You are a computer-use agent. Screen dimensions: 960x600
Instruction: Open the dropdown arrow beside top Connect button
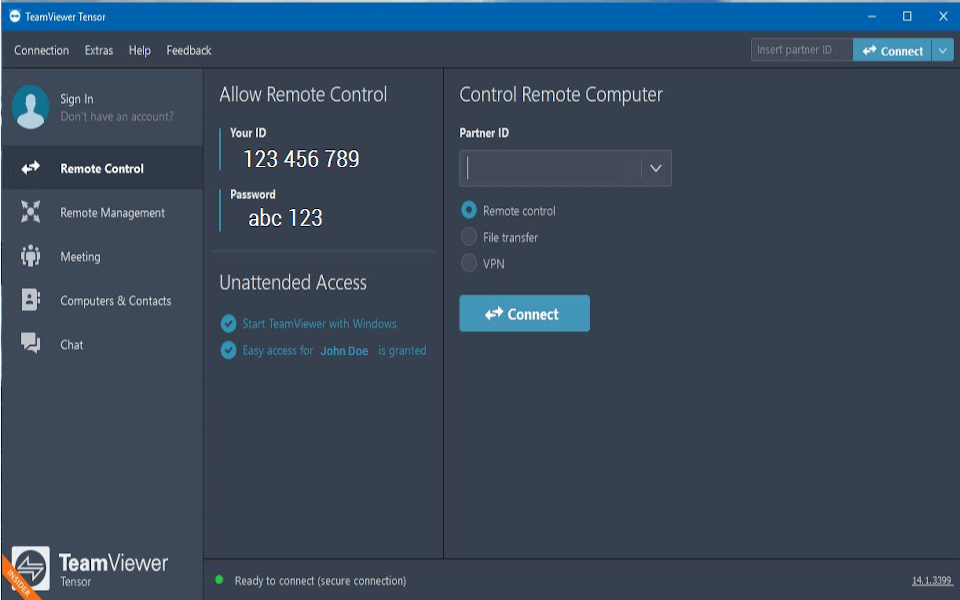(943, 51)
